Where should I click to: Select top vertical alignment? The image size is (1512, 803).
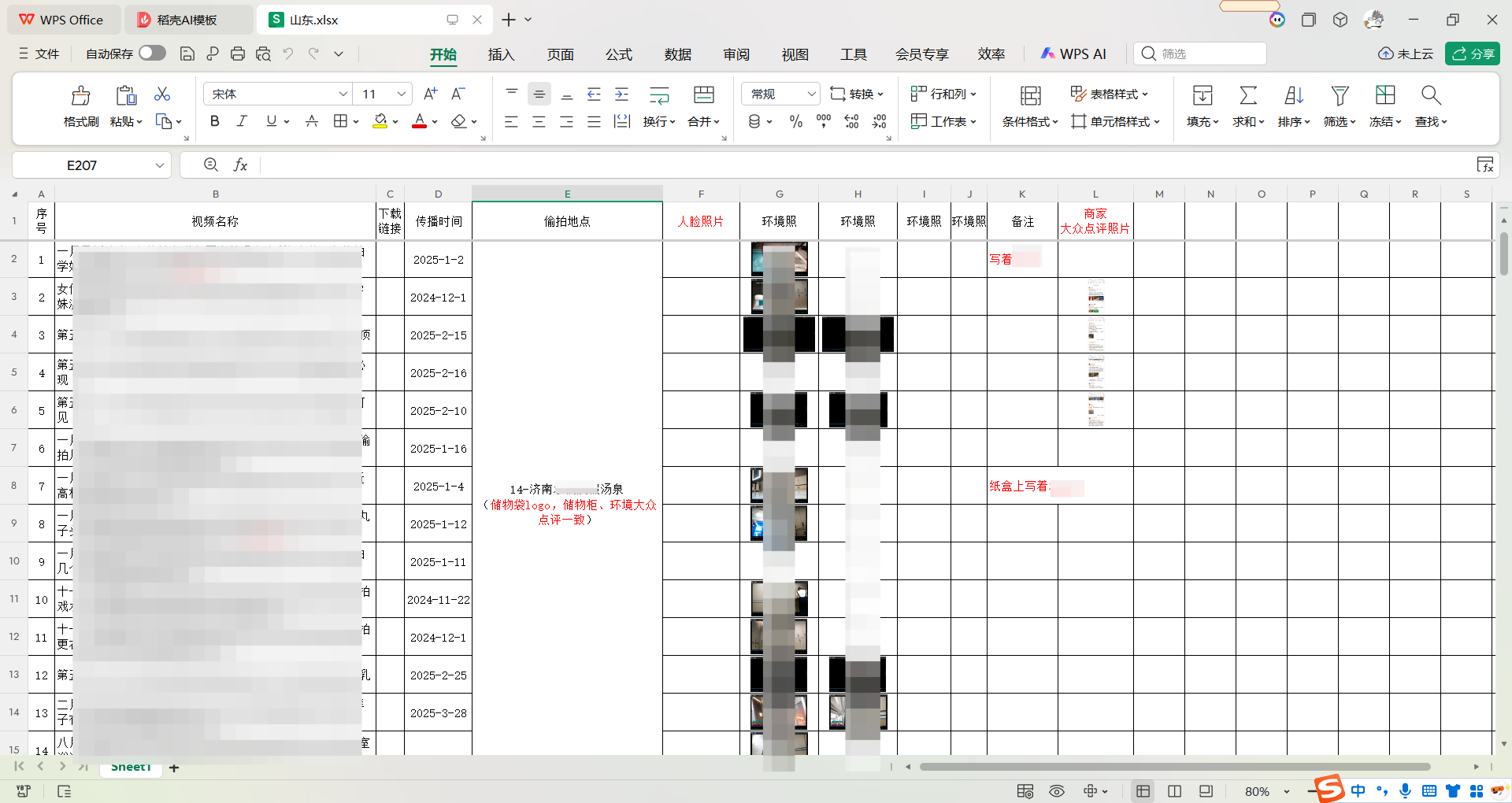click(x=511, y=92)
